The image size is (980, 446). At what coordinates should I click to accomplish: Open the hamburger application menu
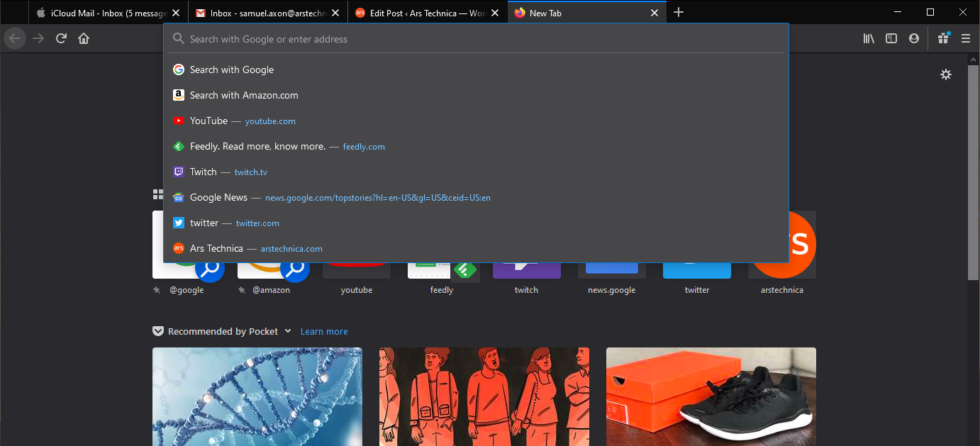(965, 39)
